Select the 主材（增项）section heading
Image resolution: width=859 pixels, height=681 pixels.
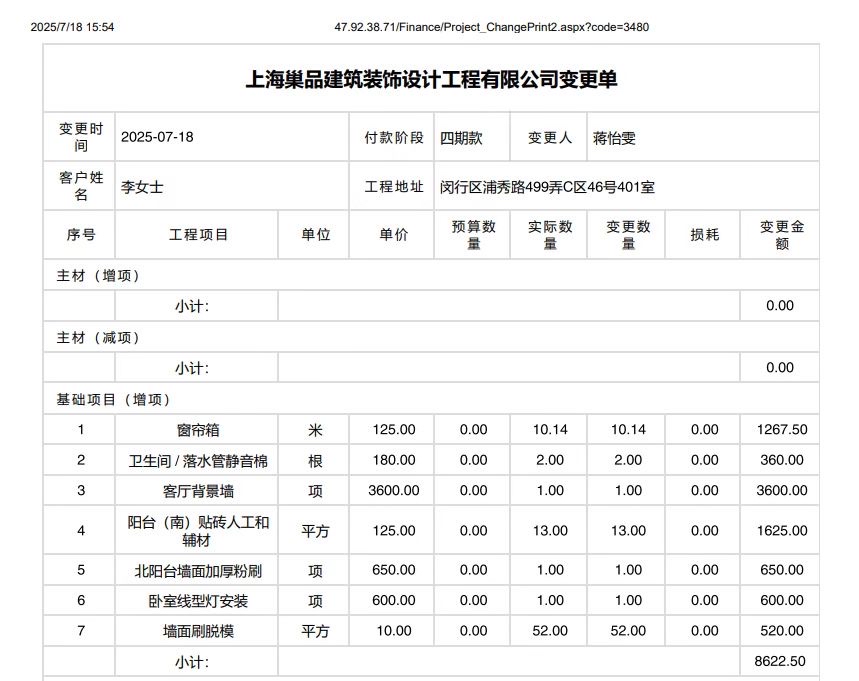[x=98, y=276]
